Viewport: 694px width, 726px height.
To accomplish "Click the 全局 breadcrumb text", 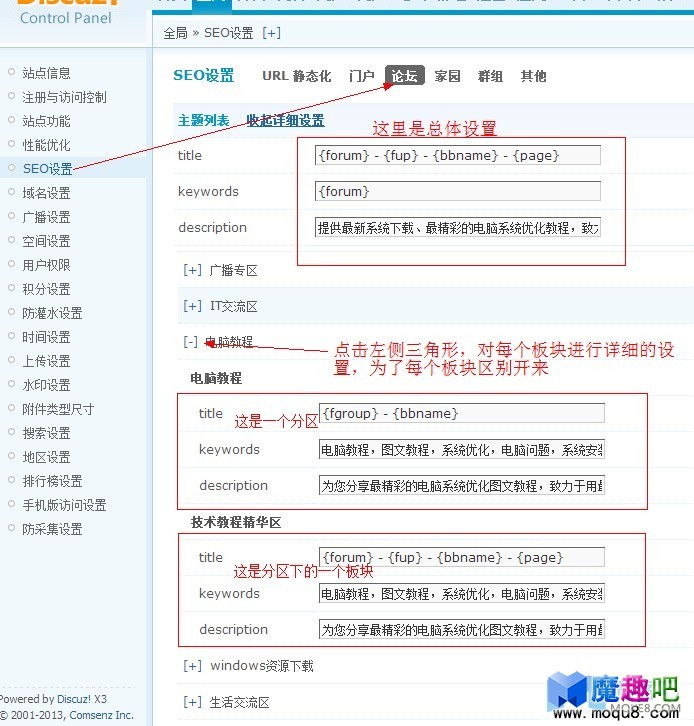I will pos(175,33).
